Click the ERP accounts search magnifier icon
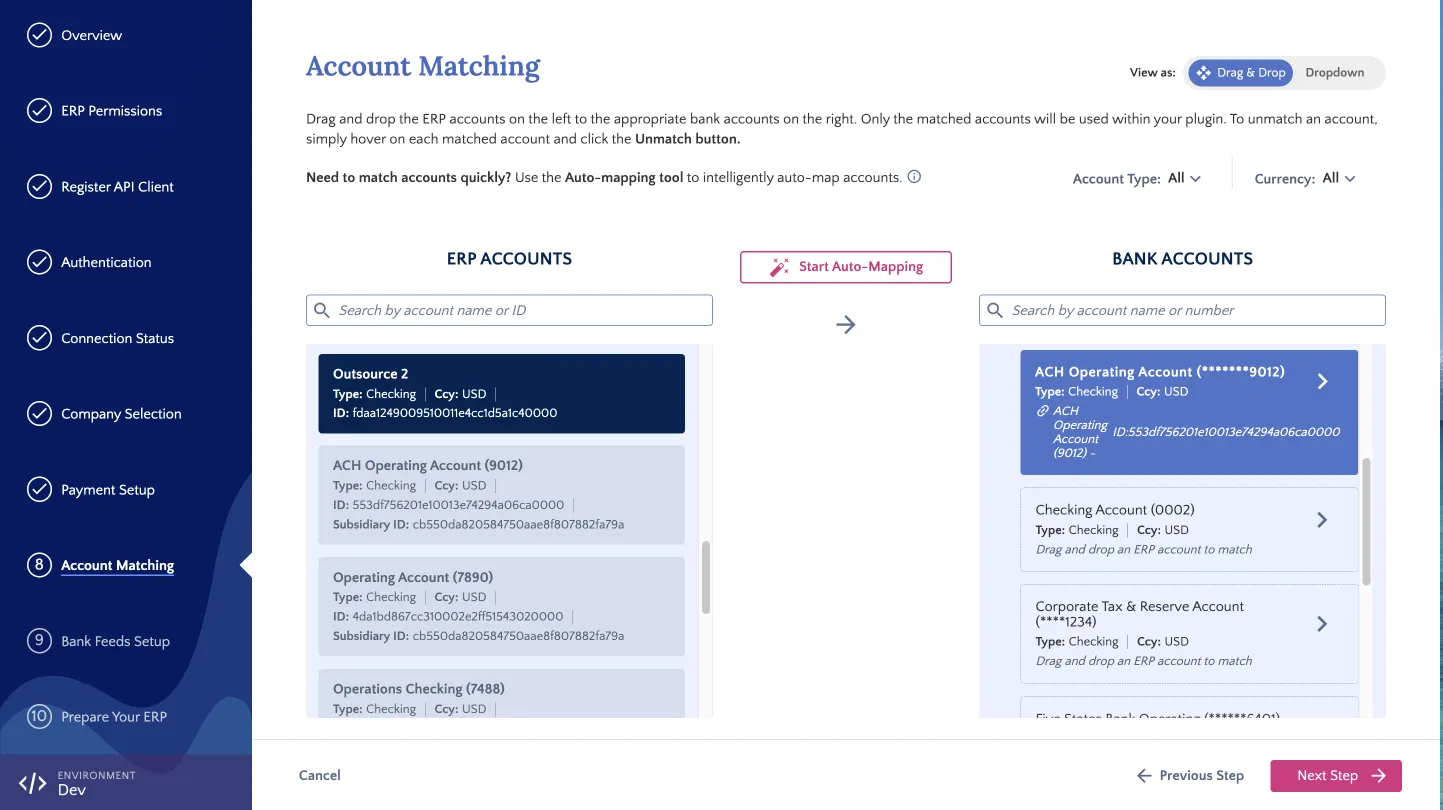This screenshot has height=810, width=1443. (x=322, y=310)
